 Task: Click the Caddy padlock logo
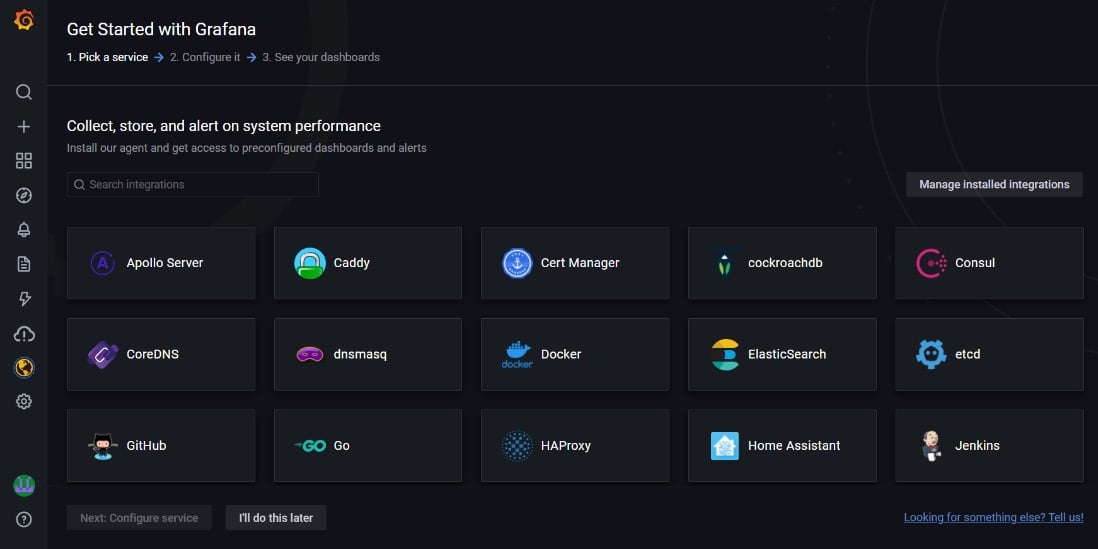[x=310, y=263]
